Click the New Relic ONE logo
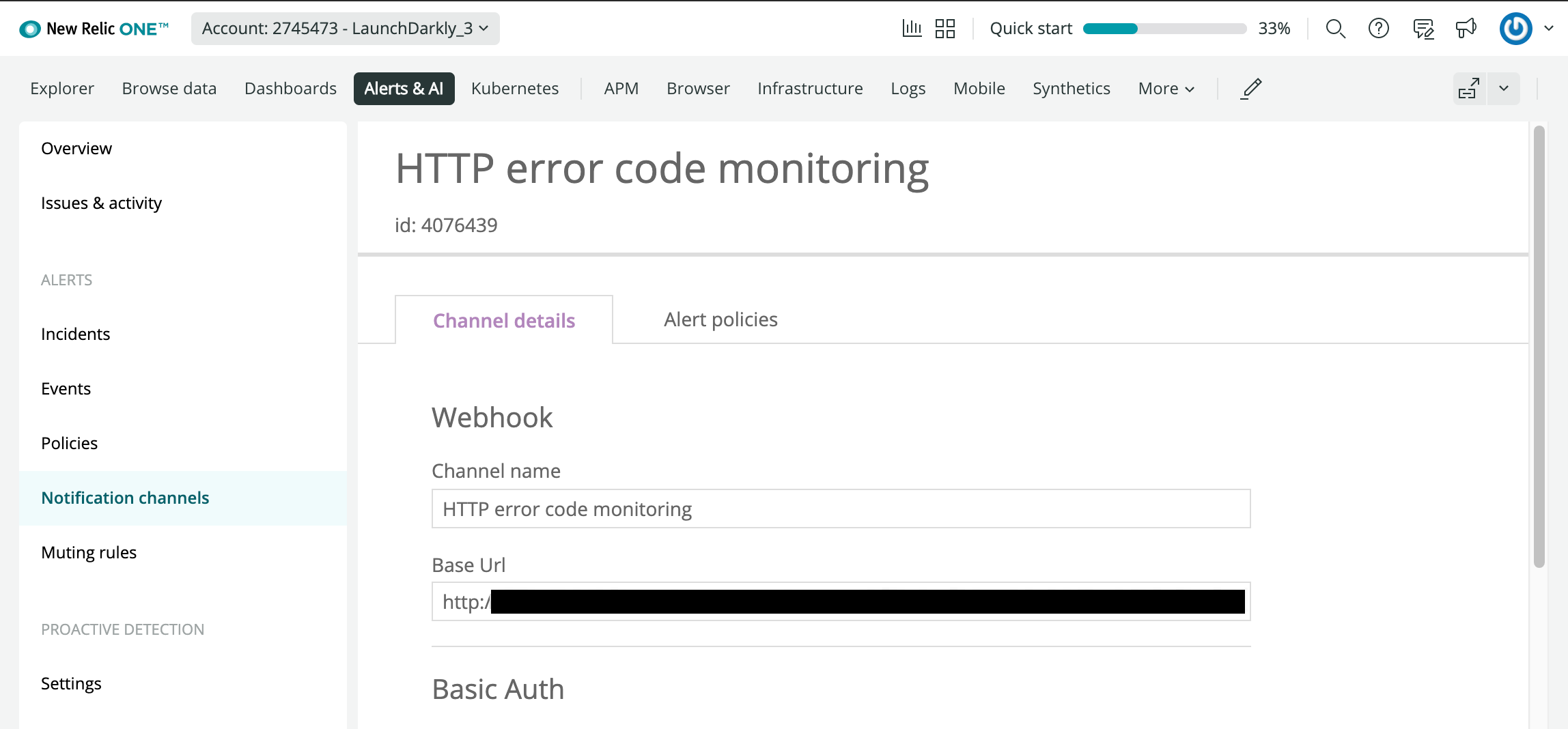 click(x=94, y=29)
